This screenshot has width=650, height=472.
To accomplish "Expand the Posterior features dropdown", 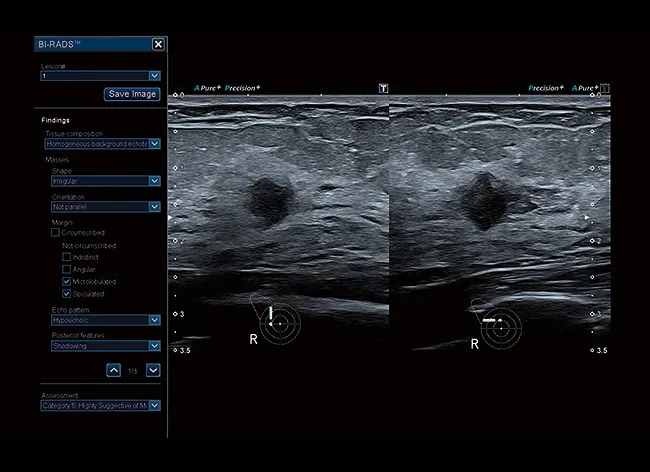I will click(154, 347).
